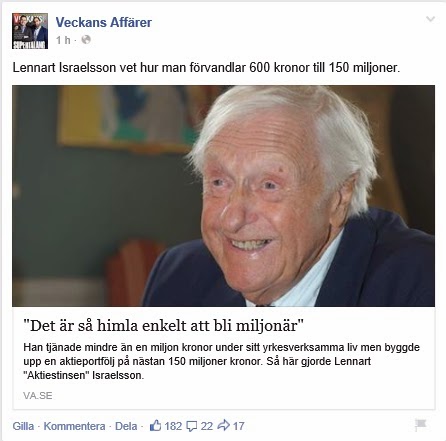The height and width of the screenshot is (441, 446).
Task: Click the article description text about Aktiestinsen
Action: point(221,361)
